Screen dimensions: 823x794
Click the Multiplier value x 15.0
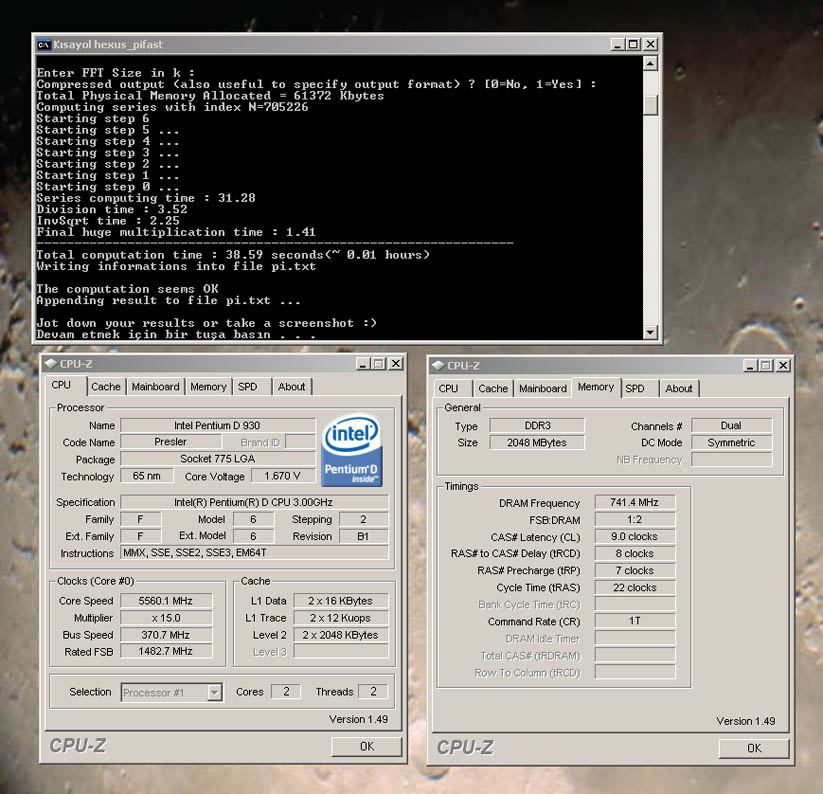coord(166,618)
